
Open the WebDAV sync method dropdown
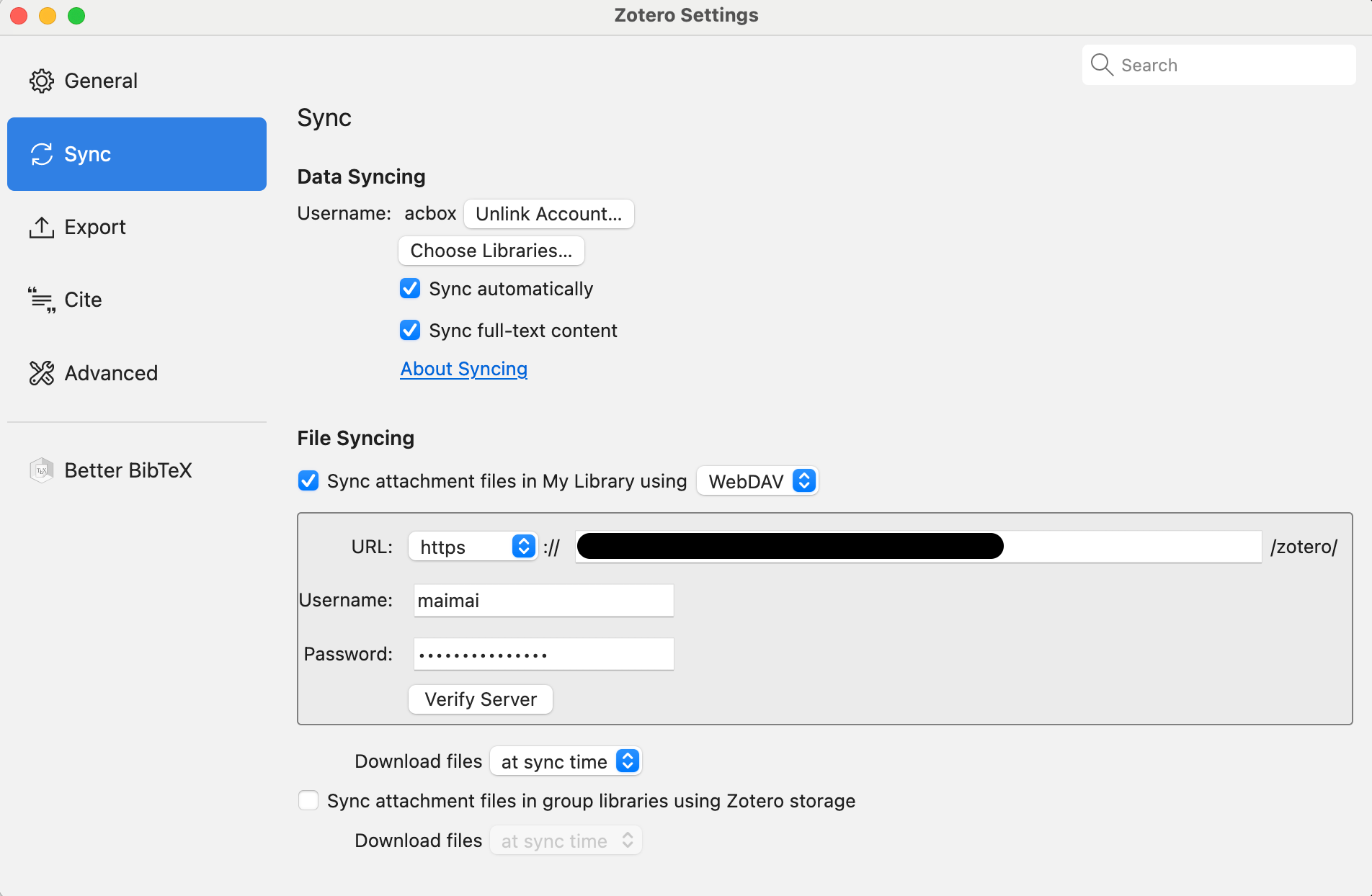pos(757,481)
